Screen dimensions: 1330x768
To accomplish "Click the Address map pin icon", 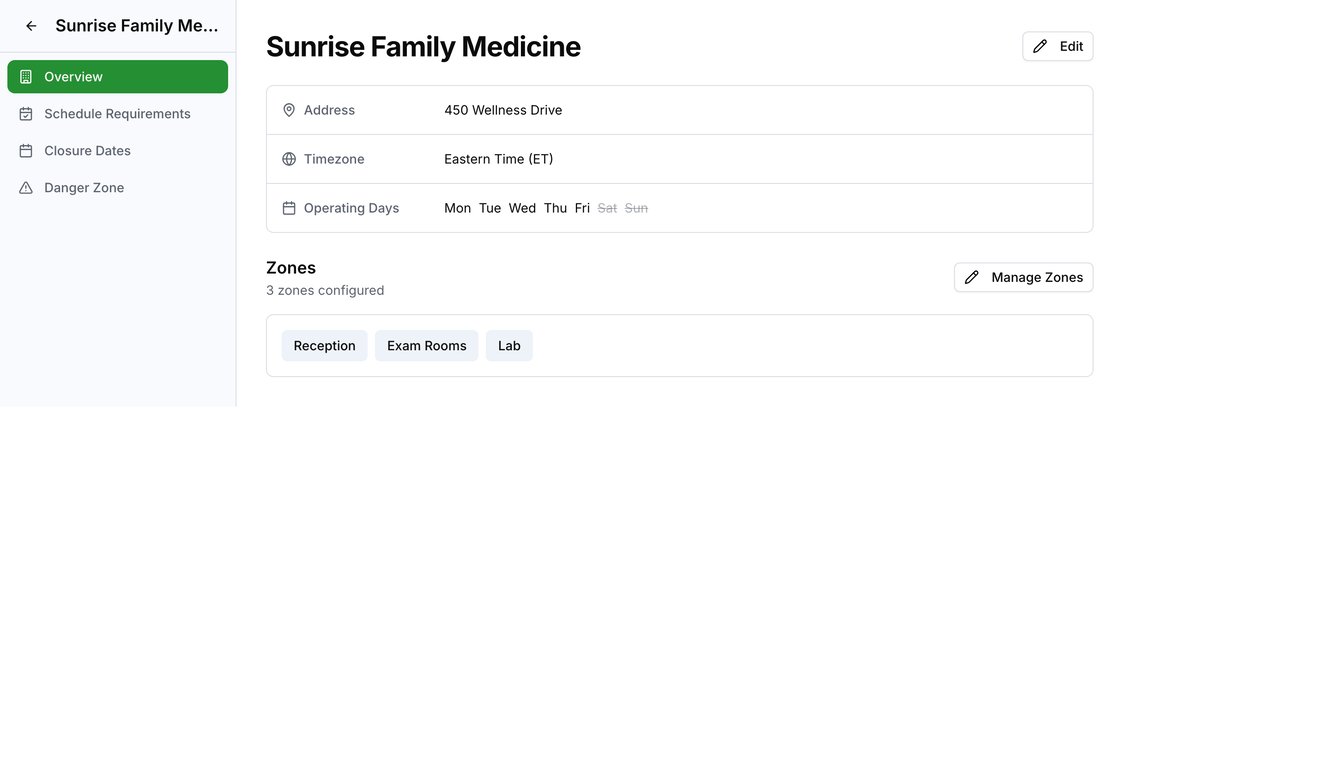I will pos(289,110).
